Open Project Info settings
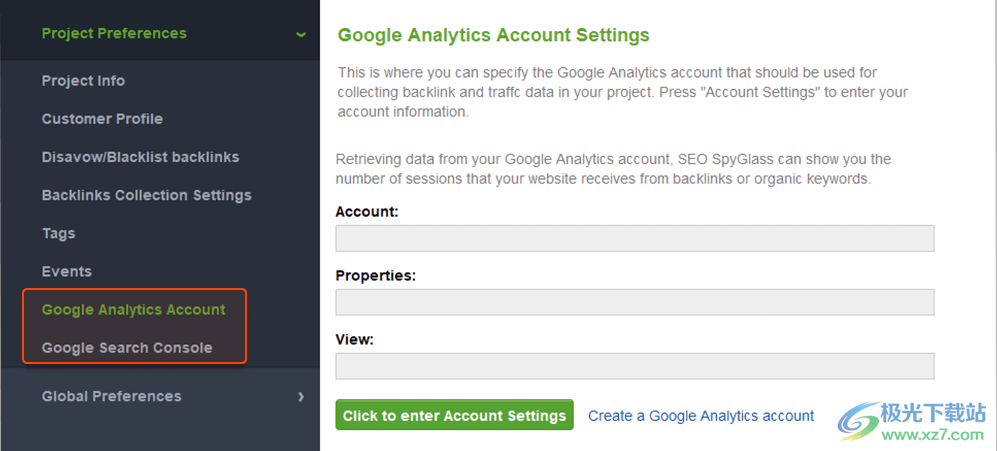The width and height of the screenshot is (997, 451). point(83,81)
